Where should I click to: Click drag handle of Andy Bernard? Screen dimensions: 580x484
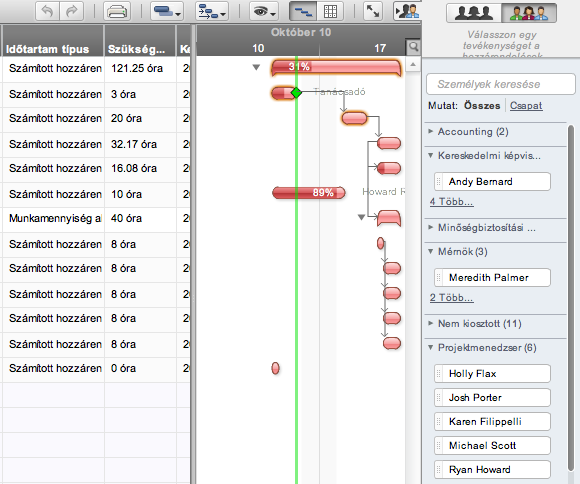point(439,182)
